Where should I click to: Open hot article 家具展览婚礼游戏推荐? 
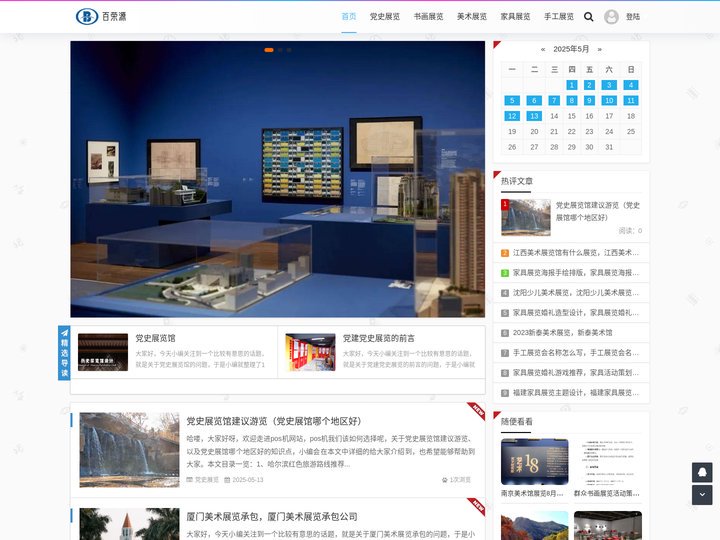[x=576, y=372]
